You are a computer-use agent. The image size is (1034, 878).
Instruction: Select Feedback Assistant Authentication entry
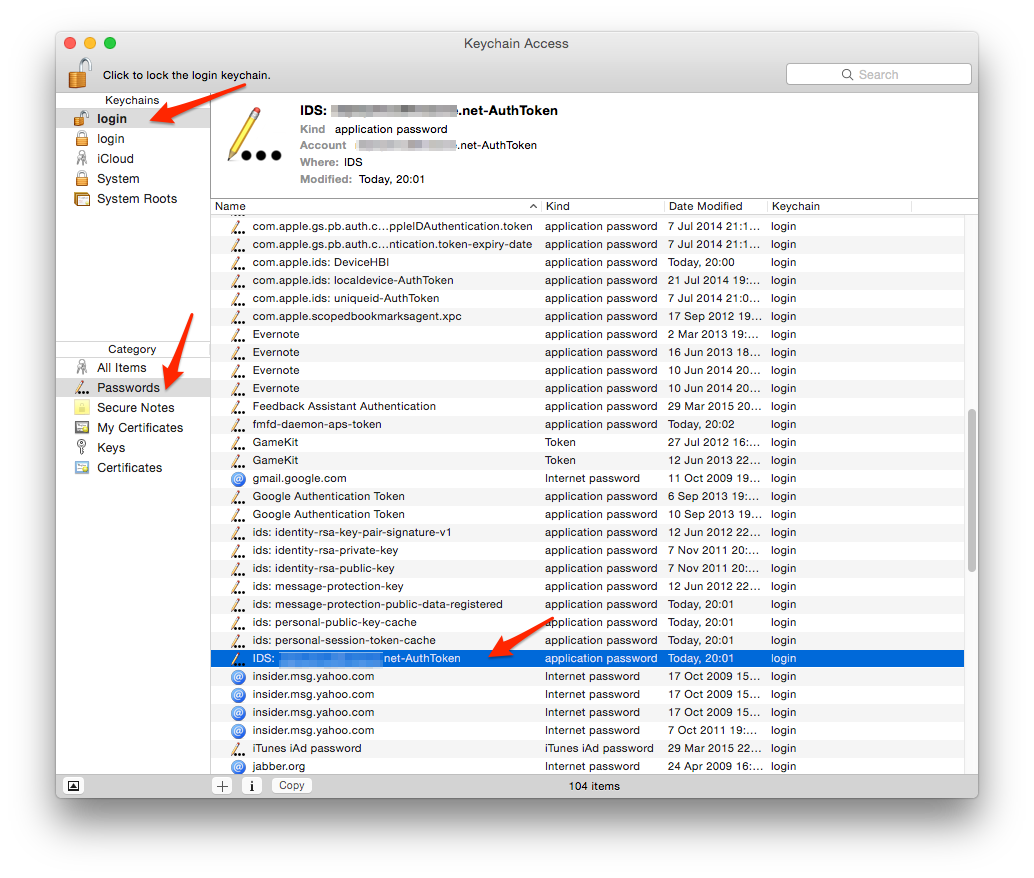(587, 406)
